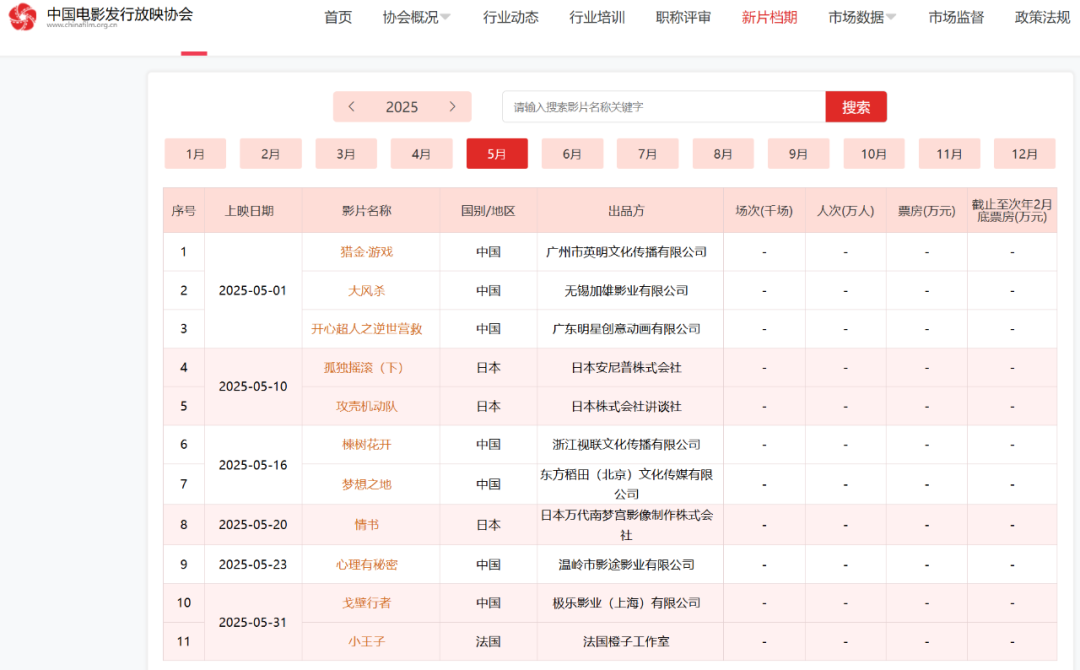Click the 票房(万元) column header

pyautogui.click(x=926, y=211)
